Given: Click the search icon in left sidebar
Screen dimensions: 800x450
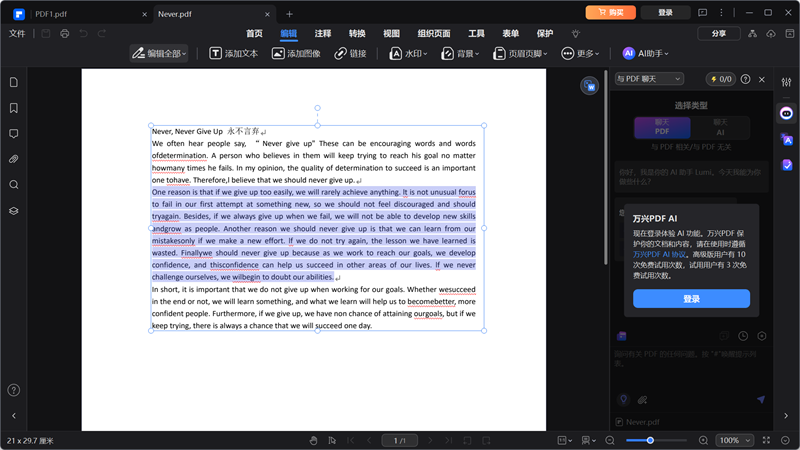Looking at the screenshot, I should (x=14, y=185).
